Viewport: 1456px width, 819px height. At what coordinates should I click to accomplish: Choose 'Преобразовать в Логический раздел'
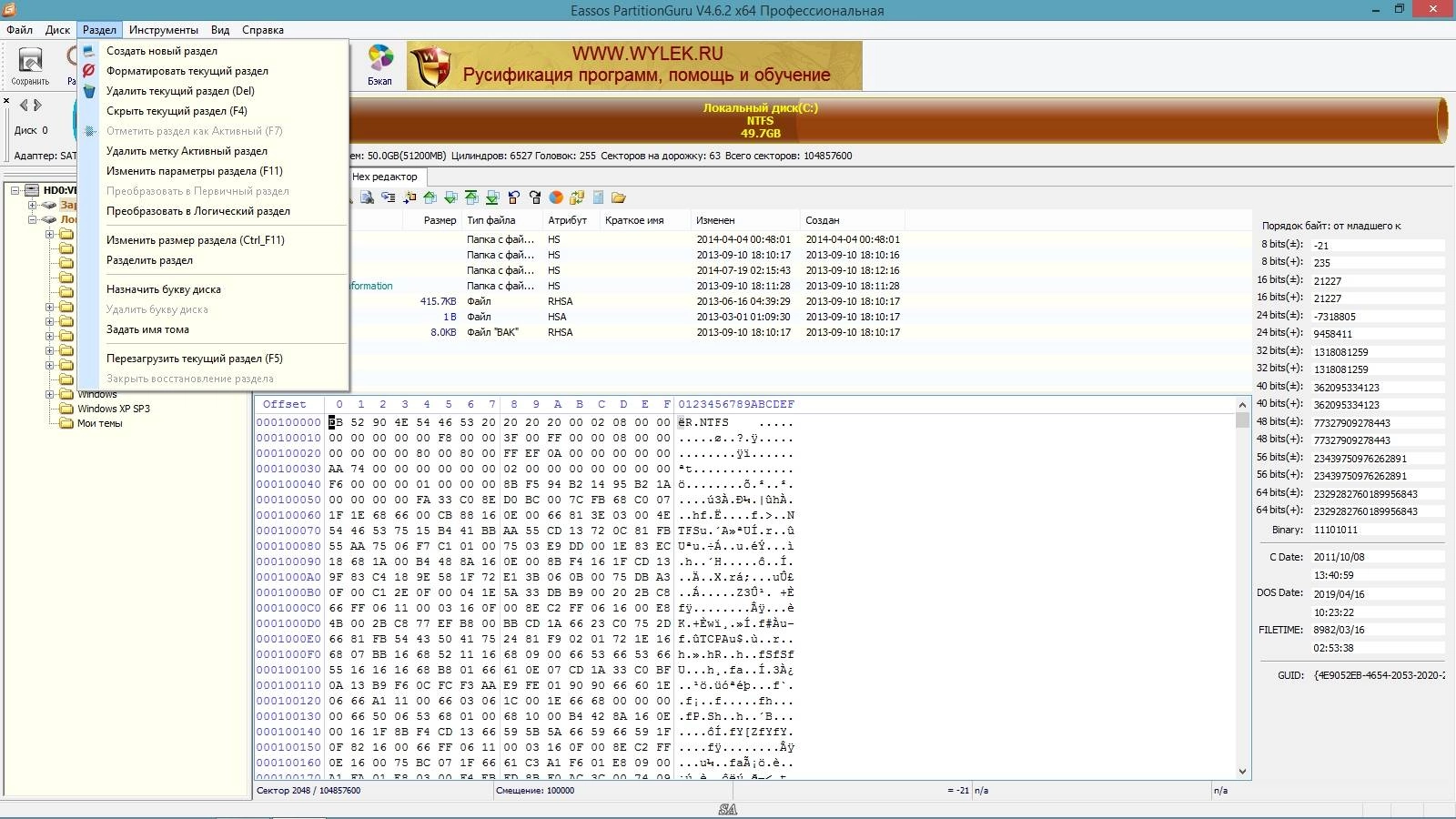click(x=212, y=211)
